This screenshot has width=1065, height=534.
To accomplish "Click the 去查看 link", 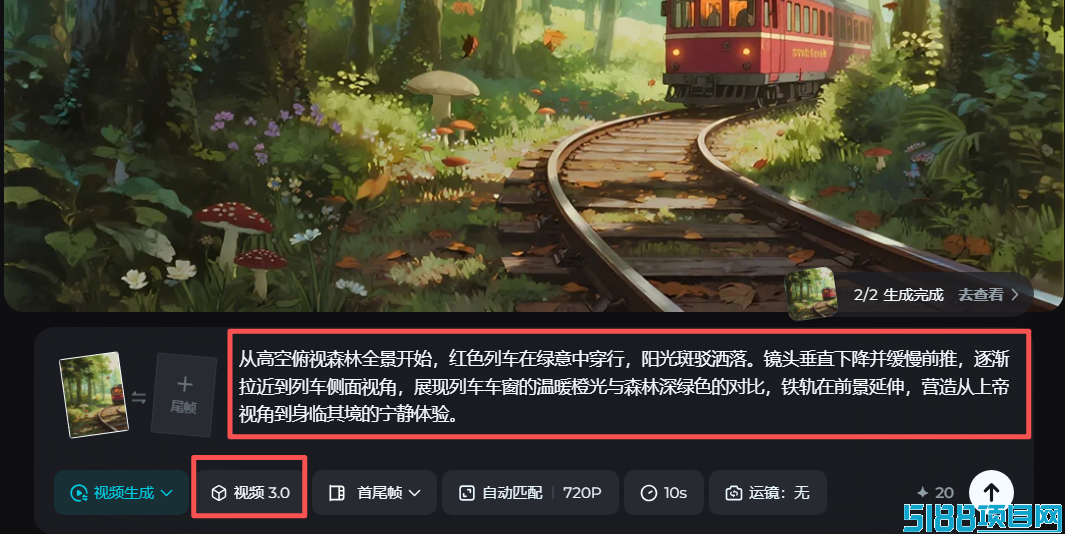I will tap(988, 295).
